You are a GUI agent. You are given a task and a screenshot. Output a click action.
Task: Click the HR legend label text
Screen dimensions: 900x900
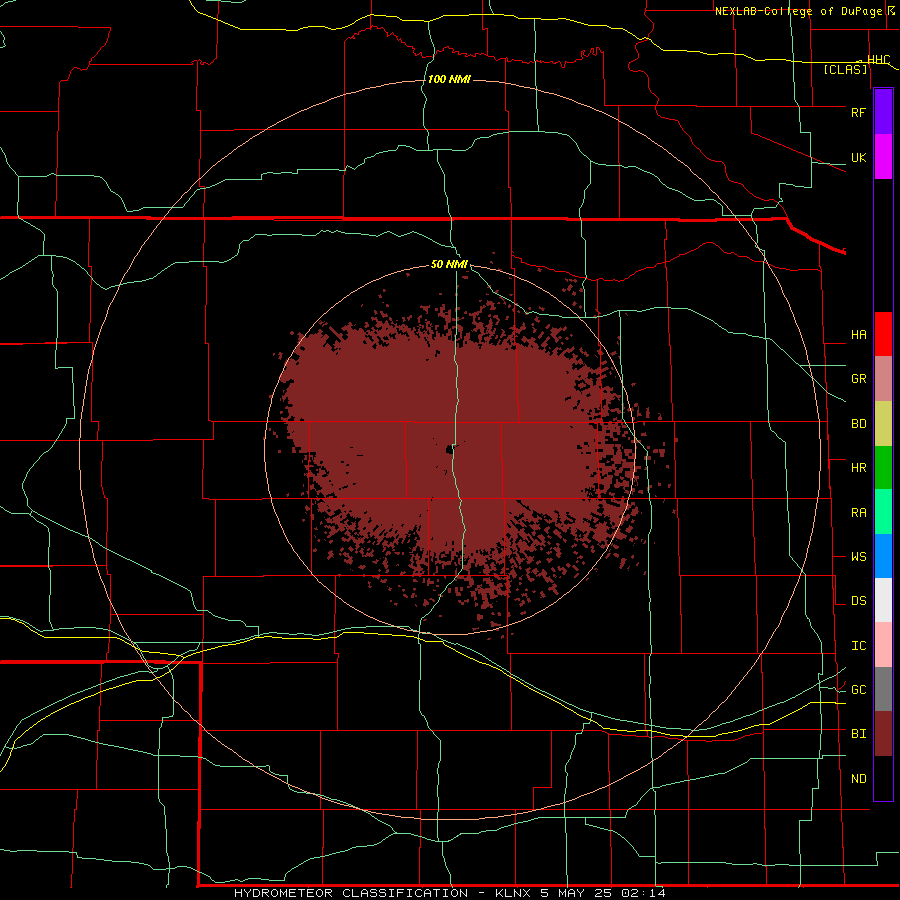(858, 468)
